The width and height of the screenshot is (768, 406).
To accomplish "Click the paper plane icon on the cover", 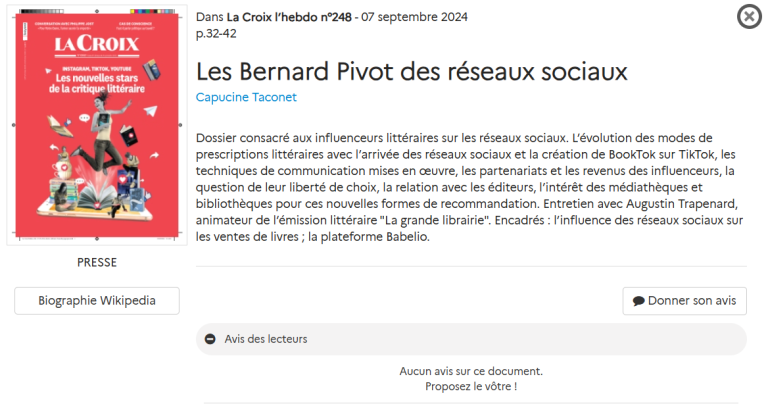I will 151,111.
